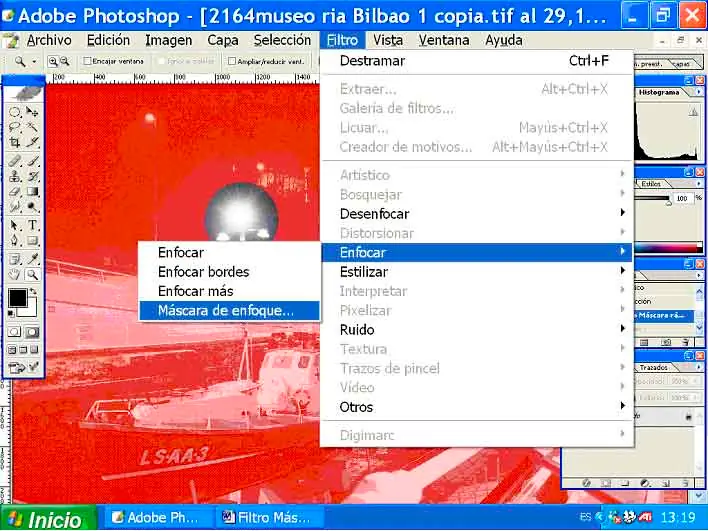Select the Gradient tool
Screen dimensions: 708x531
click(x=32, y=192)
